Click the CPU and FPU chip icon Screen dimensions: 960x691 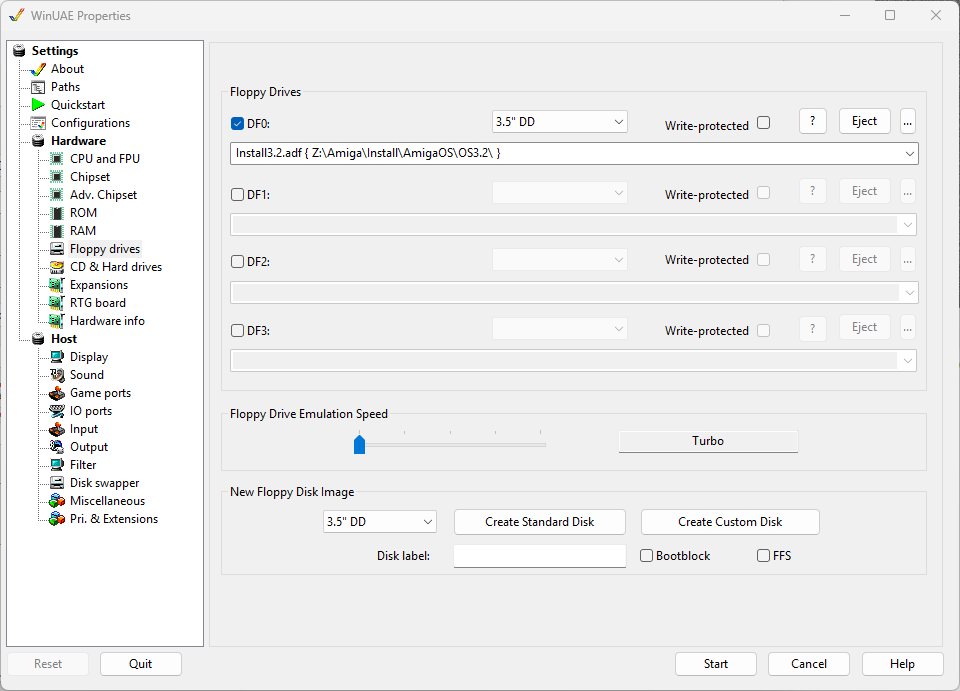click(x=57, y=159)
